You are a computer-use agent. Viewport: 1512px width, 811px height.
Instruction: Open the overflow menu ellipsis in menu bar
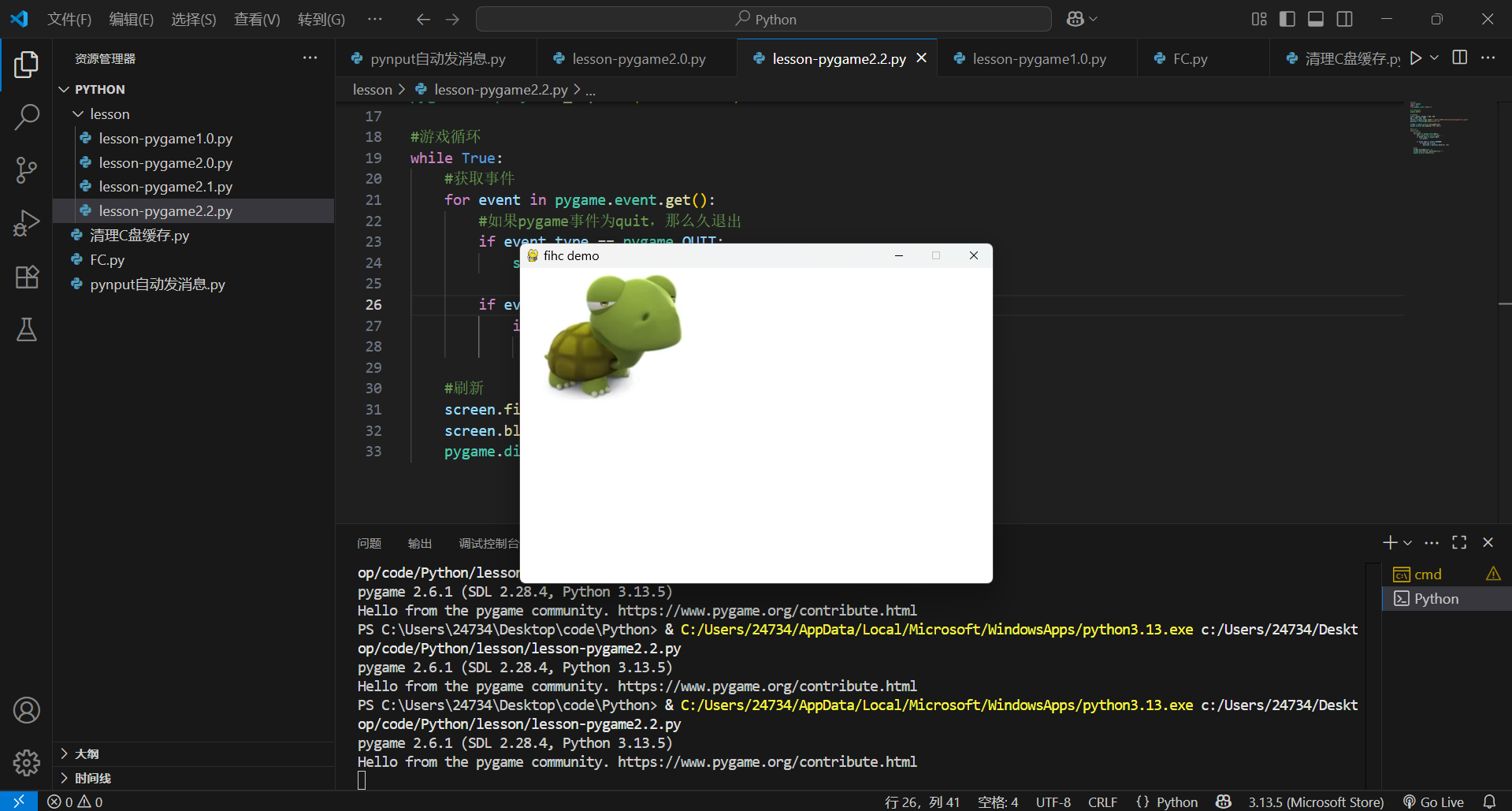pos(375,19)
